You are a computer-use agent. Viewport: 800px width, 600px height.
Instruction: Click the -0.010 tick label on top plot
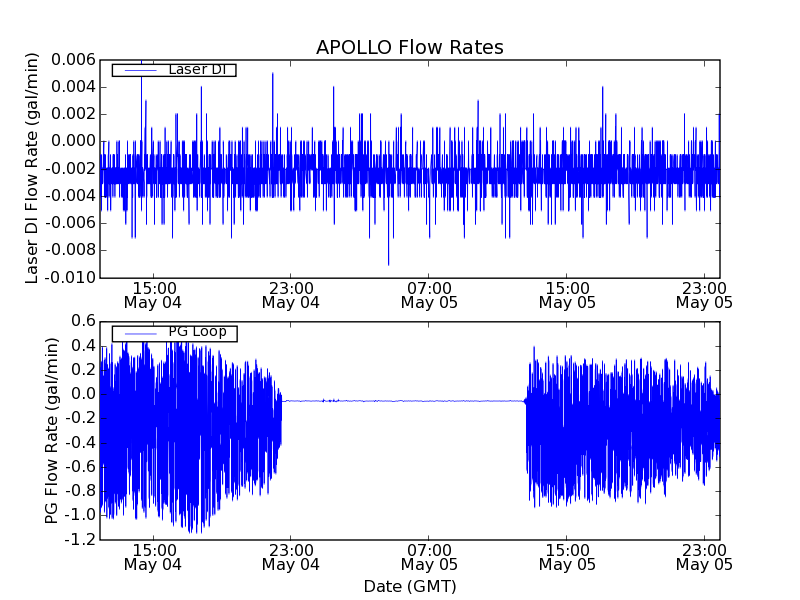tap(68, 278)
